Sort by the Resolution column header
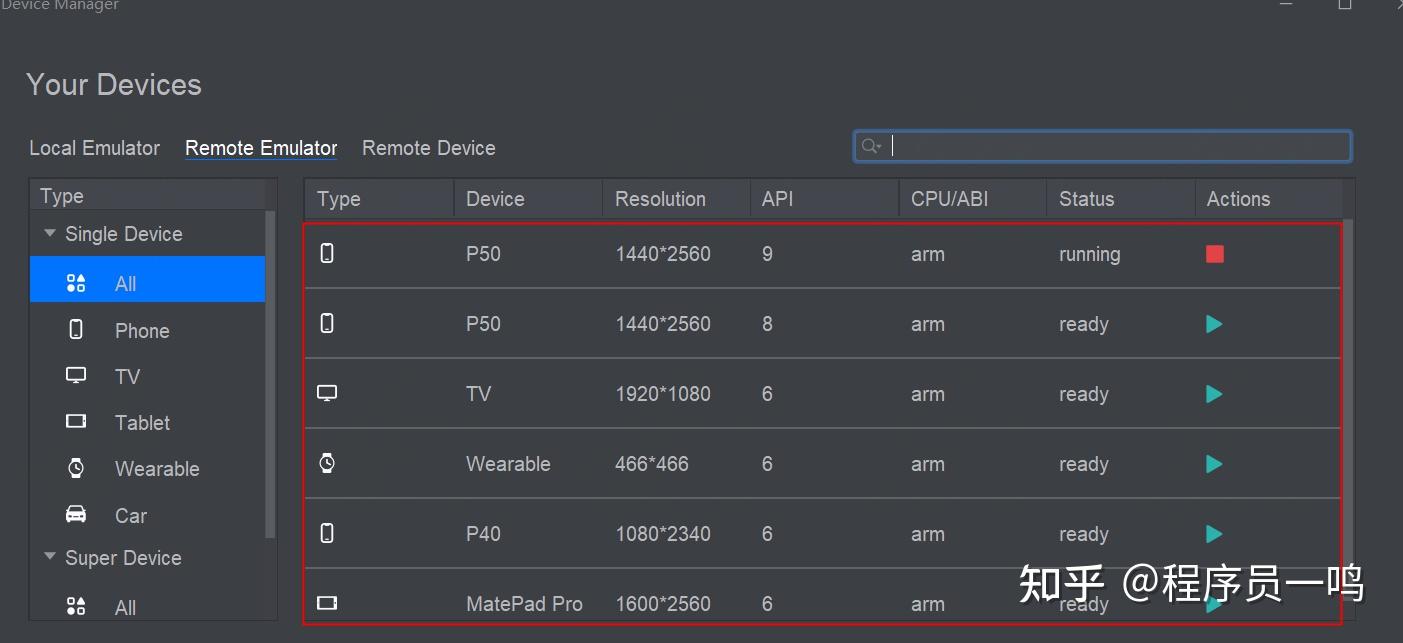The width and height of the screenshot is (1403, 643). click(x=660, y=199)
